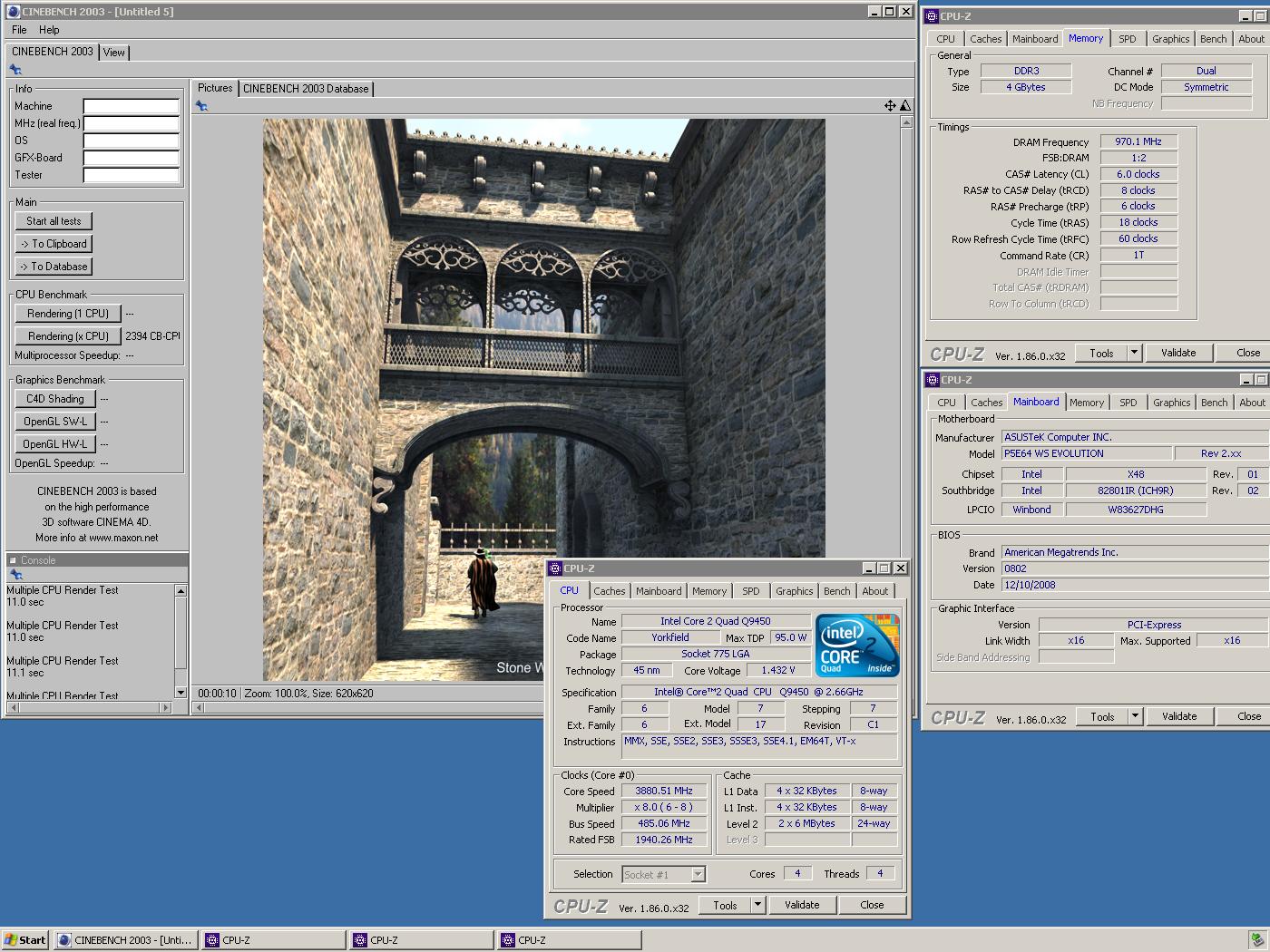This screenshot has width=1270, height=952.
Task: Click the To Clipboard button
Action: point(54,244)
